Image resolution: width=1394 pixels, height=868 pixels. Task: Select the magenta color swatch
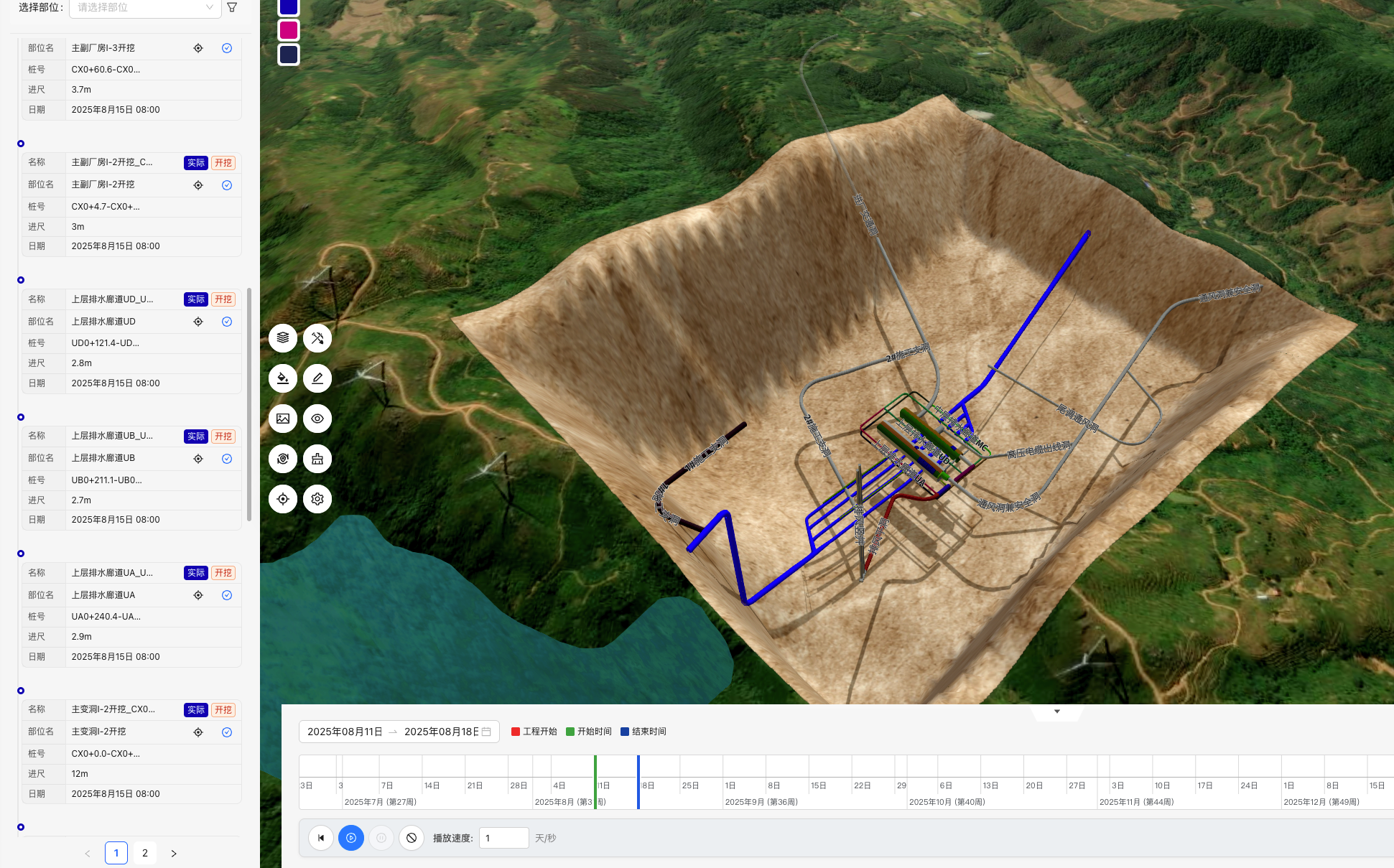(289, 31)
